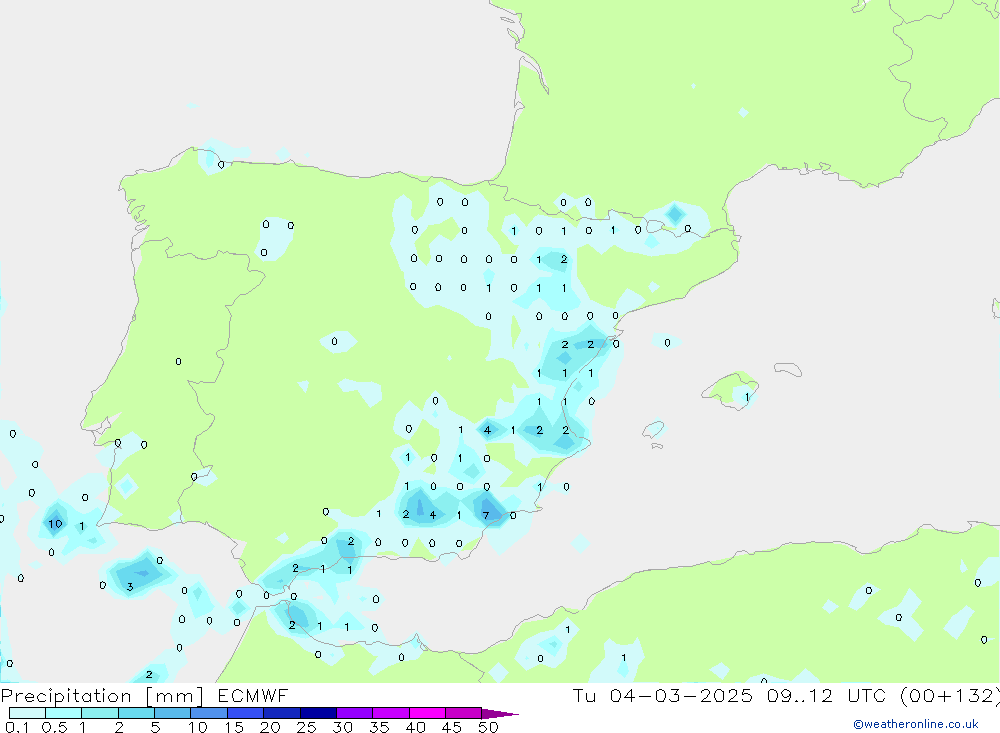The image size is (1000, 733).
Task: Click the '35' legend scale label
Action: (379, 727)
